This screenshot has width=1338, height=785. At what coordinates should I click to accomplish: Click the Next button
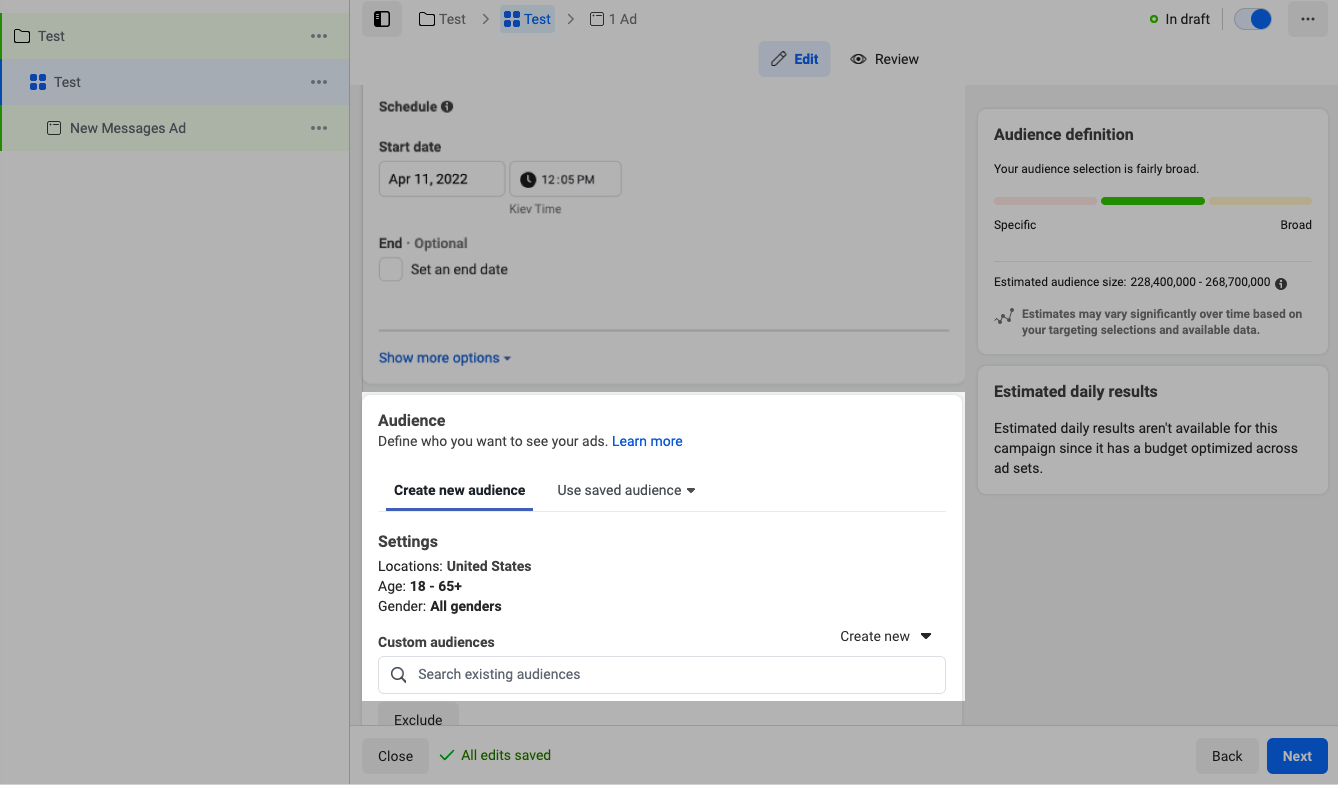(1296, 756)
